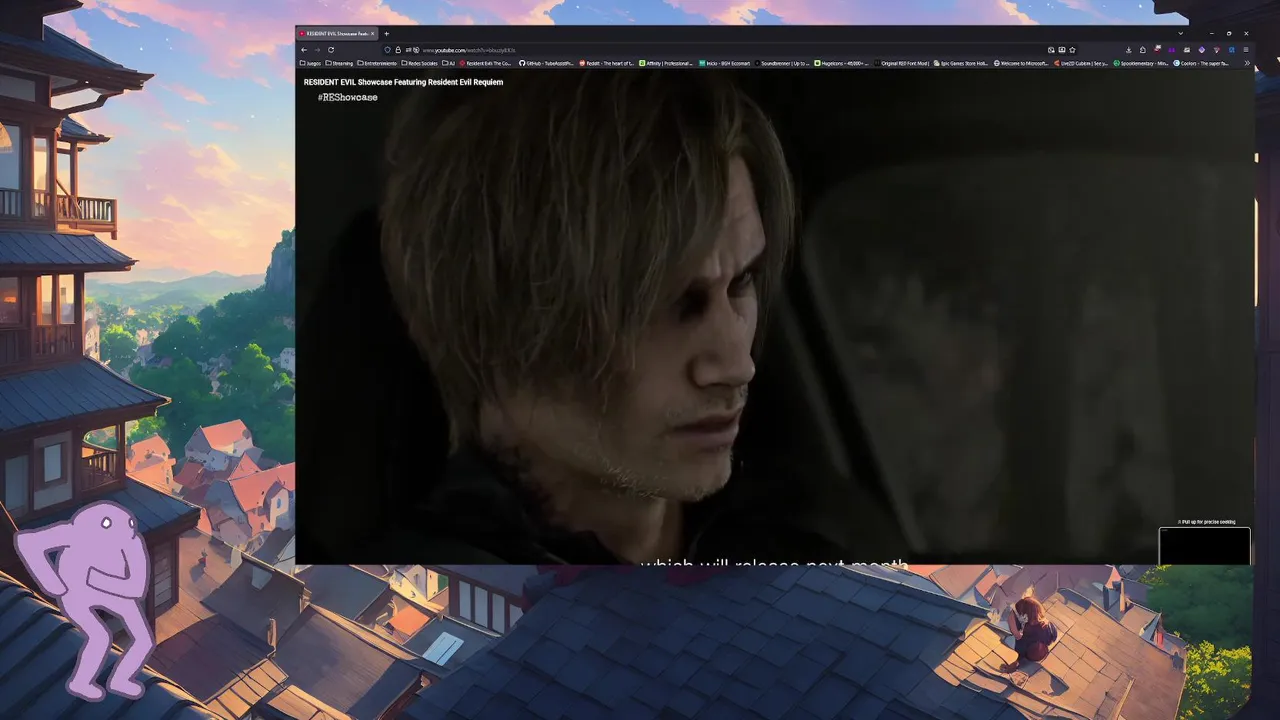1280x720 pixels.
Task: Open the Coolors bookmark
Action: click(1201, 63)
